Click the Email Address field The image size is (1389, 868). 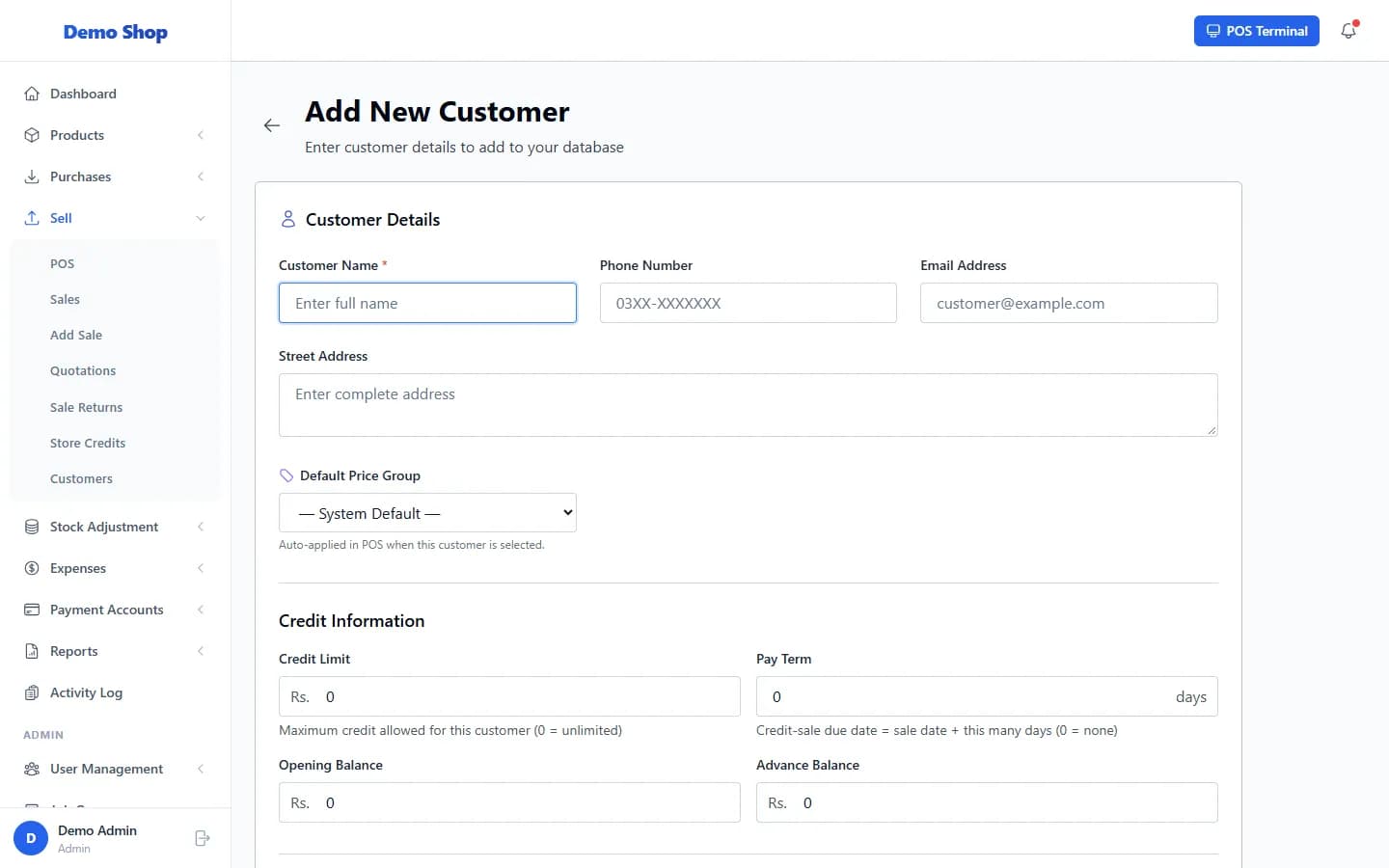pyautogui.click(x=1069, y=303)
